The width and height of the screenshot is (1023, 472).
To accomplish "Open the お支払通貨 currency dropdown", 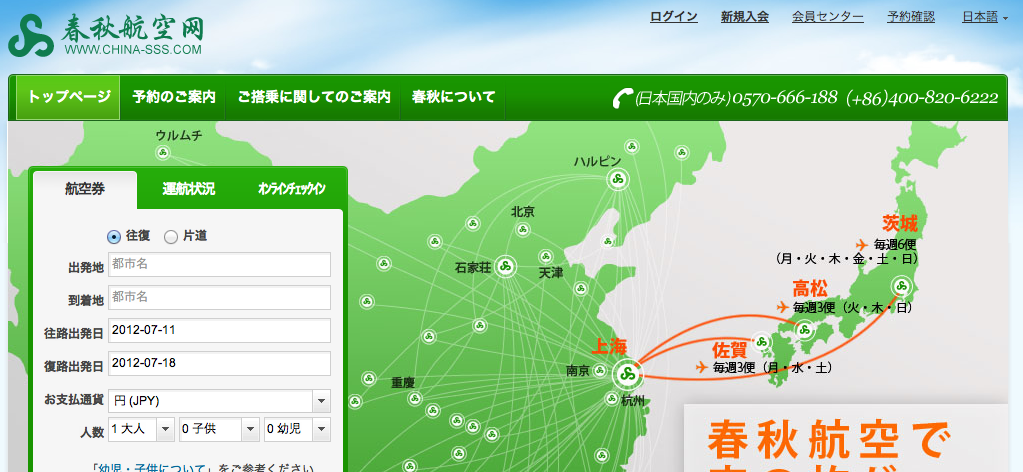I will click(219, 401).
